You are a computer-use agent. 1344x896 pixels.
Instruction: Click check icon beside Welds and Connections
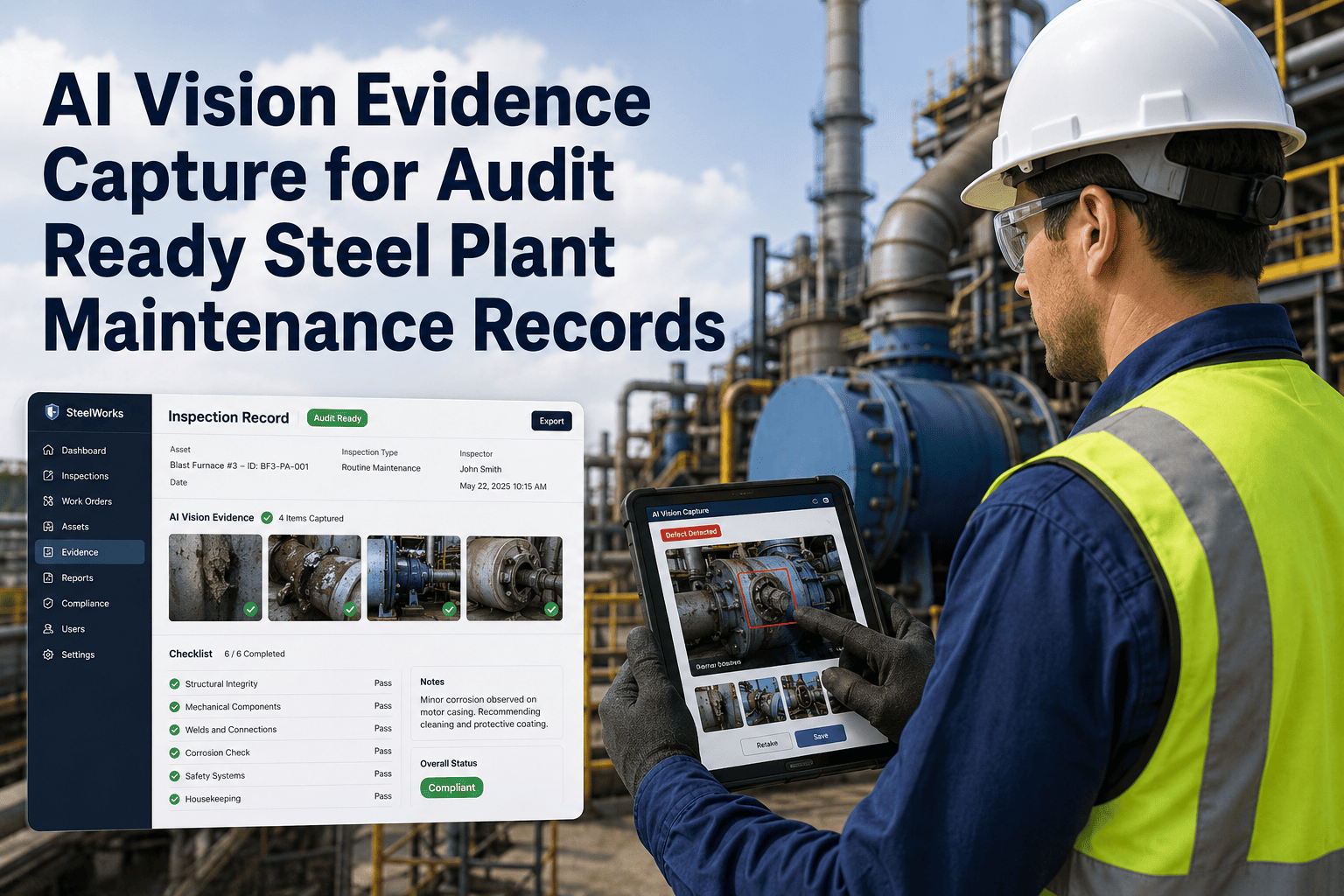pos(174,729)
